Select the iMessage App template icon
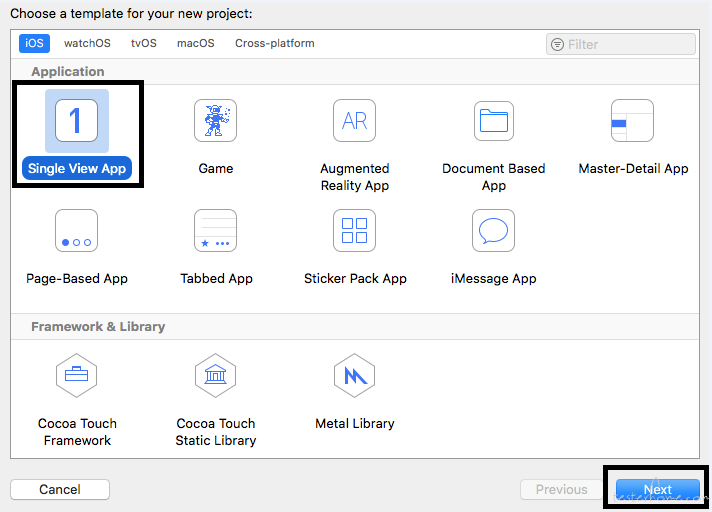The width and height of the screenshot is (712, 512). point(493,231)
